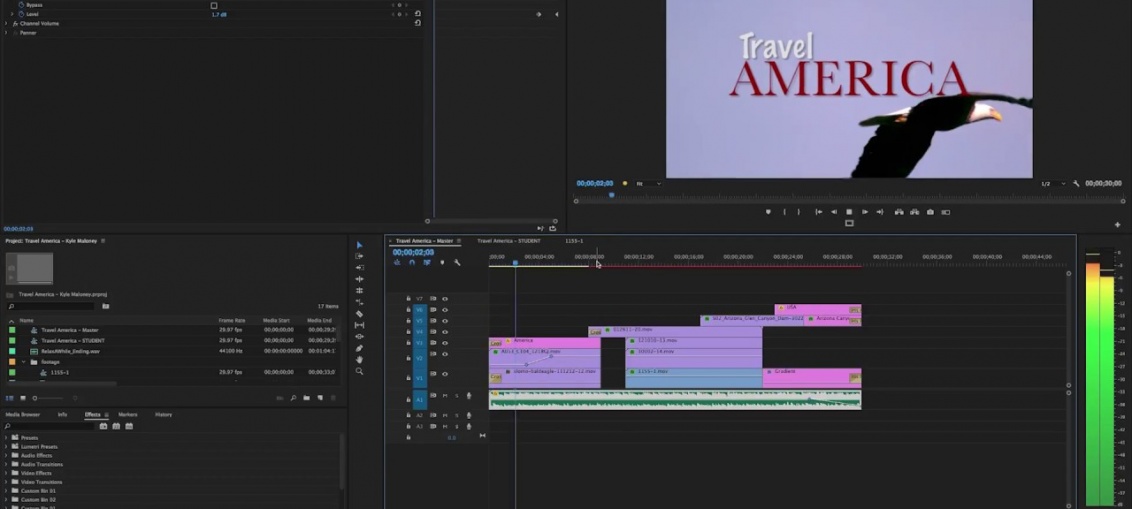Step forward one frame

pos(865,212)
